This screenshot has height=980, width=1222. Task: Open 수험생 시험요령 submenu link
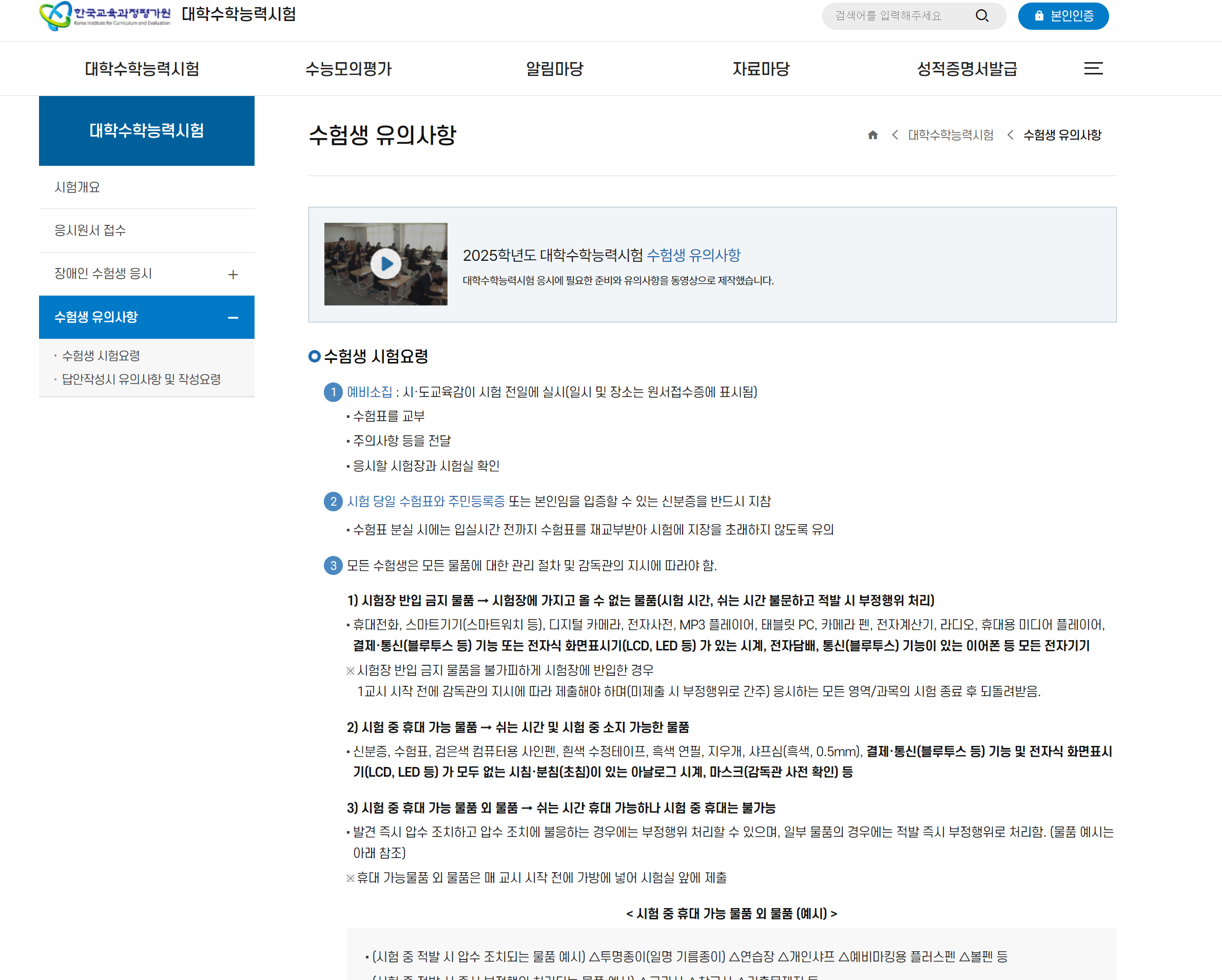pyautogui.click(x=101, y=356)
